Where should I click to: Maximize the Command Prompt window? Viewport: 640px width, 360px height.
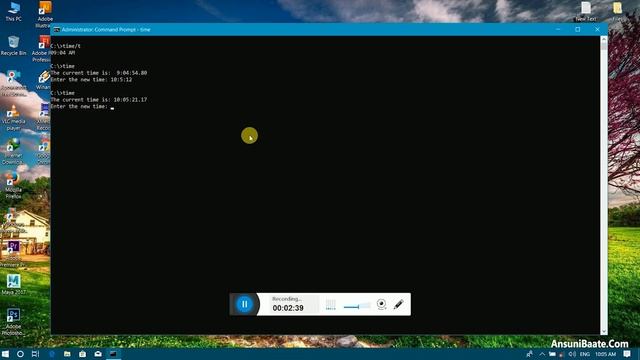pyautogui.click(x=578, y=29)
